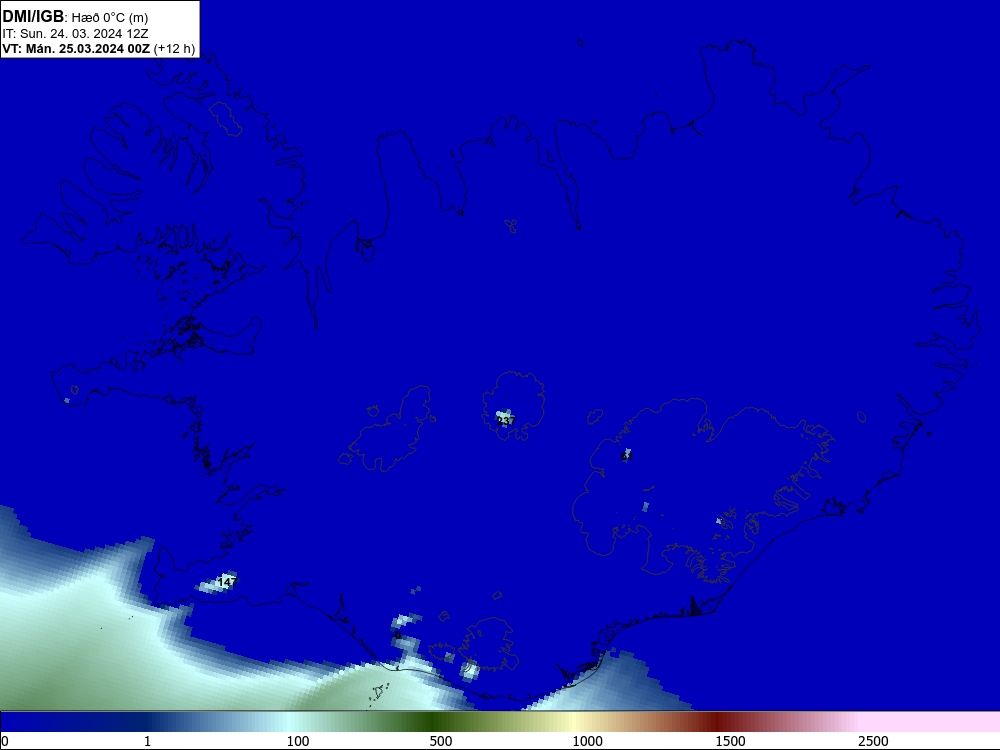Screen dimensions: 1000x750
Task: Click the '500' tick label on the color scale
Action: point(441,741)
